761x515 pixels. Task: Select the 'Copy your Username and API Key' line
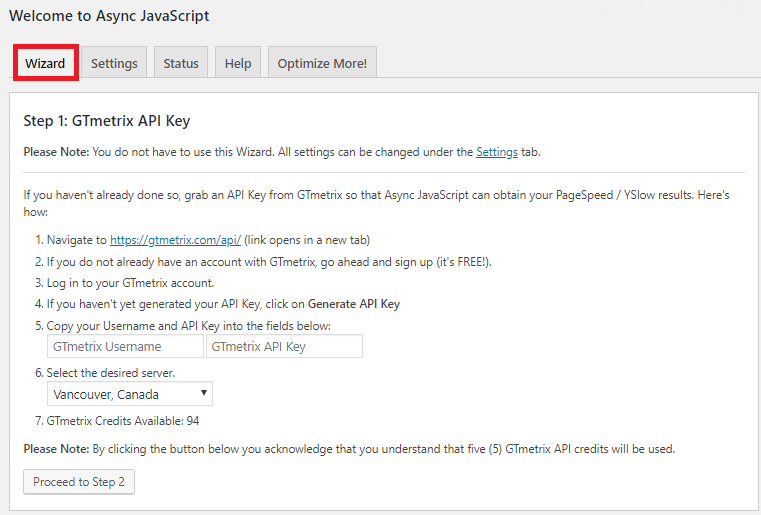188,326
